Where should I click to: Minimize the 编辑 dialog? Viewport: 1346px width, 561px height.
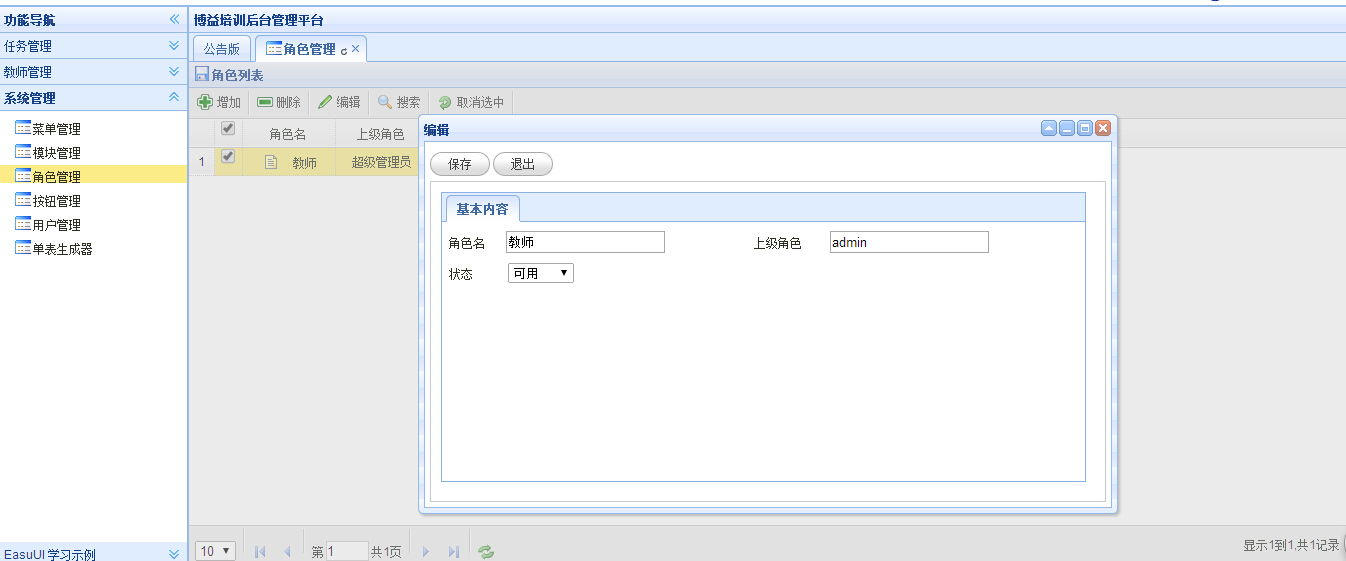1067,128
